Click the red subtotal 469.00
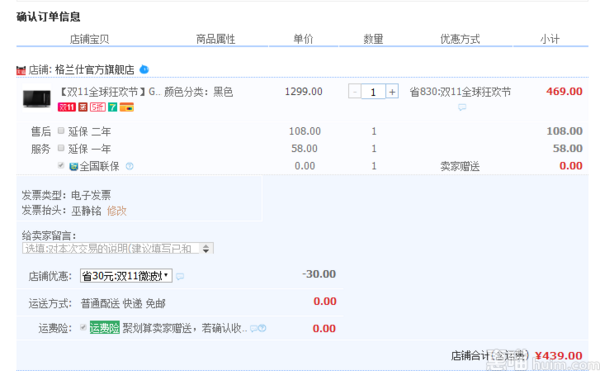Viewport: 600px width, 371px height. click(564, 91)
